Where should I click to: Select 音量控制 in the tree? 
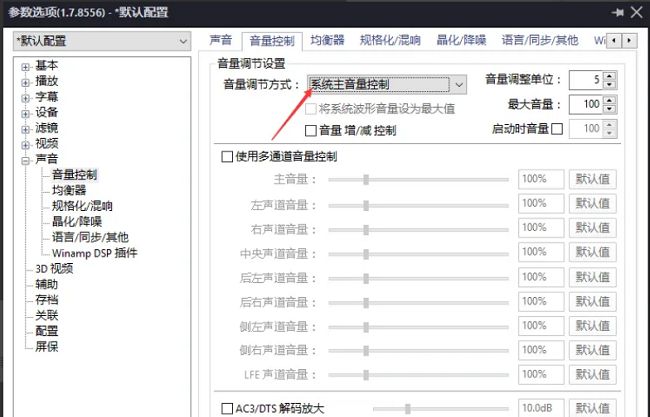pyautogui.click(x=75, y=175)
